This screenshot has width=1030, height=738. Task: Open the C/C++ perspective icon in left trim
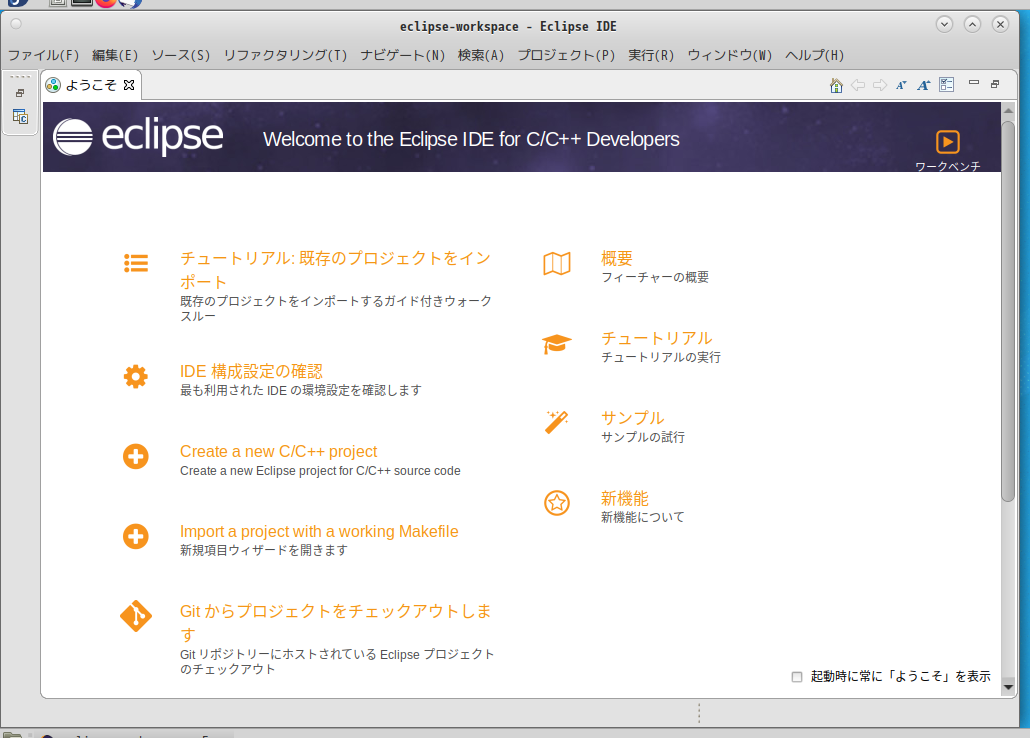(x=20, y=117)
